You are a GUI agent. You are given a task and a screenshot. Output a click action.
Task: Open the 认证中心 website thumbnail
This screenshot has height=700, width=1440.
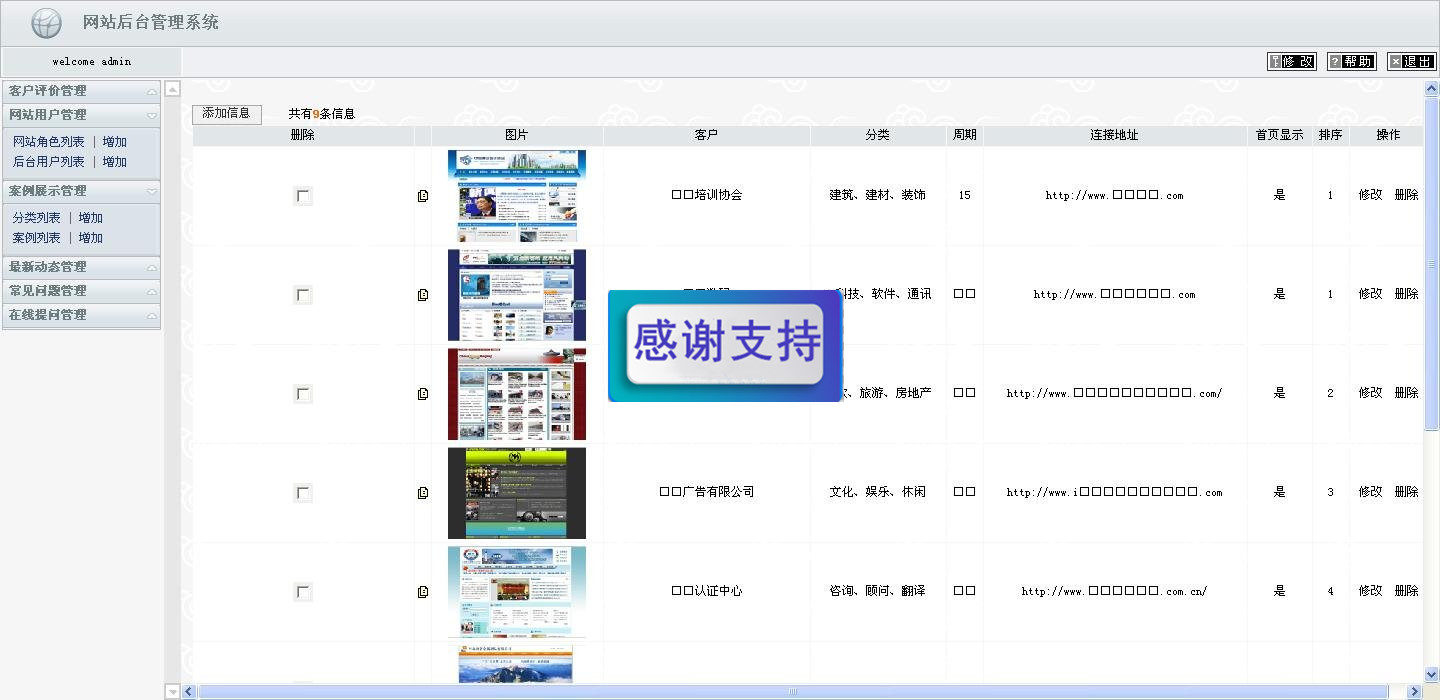tap(517, 592)
